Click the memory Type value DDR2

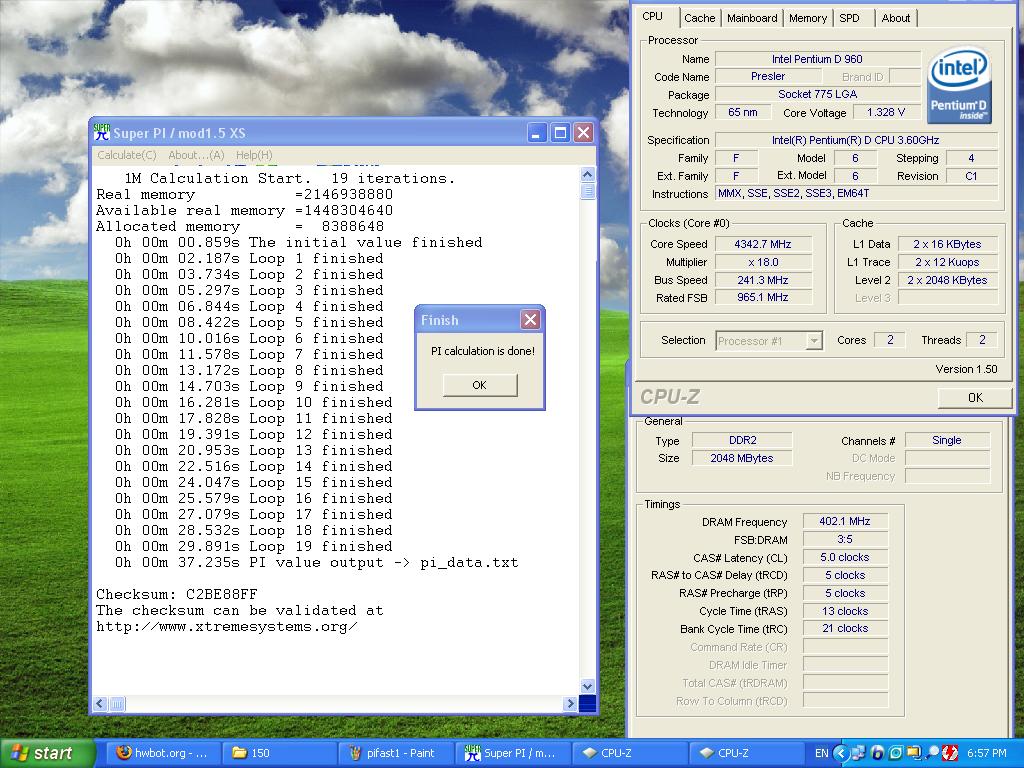[x=742, y=440]
